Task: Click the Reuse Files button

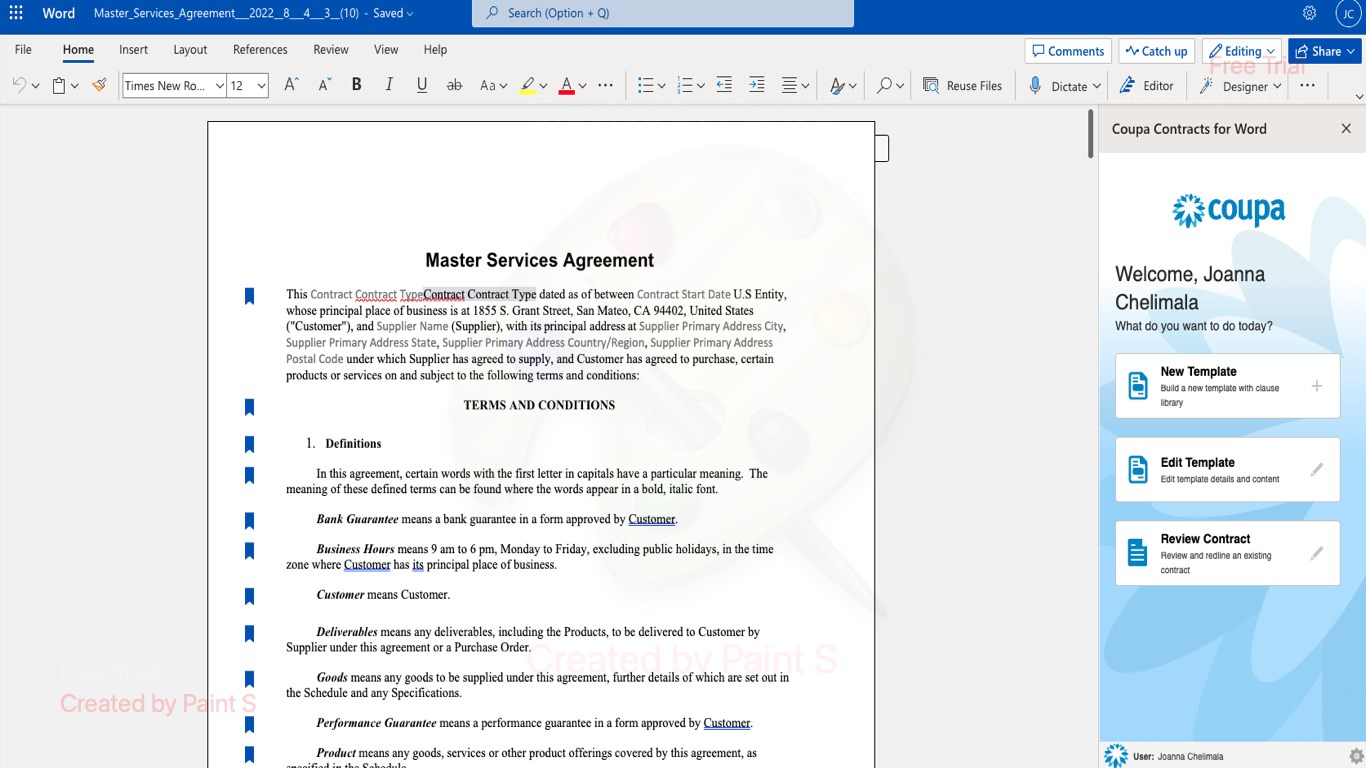Action: pos(962,86)
